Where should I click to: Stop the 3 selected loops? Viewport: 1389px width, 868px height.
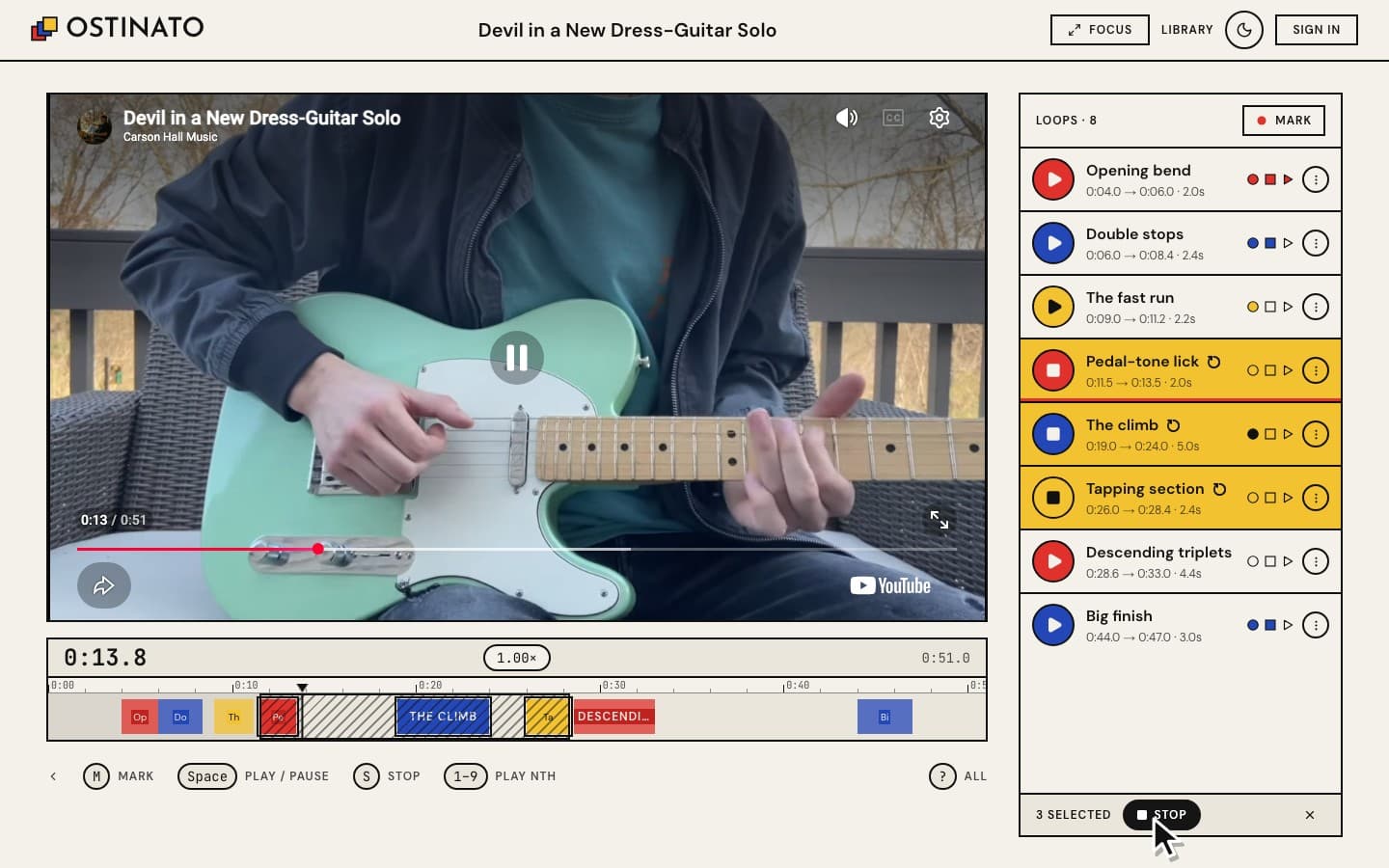point(1161,815)
